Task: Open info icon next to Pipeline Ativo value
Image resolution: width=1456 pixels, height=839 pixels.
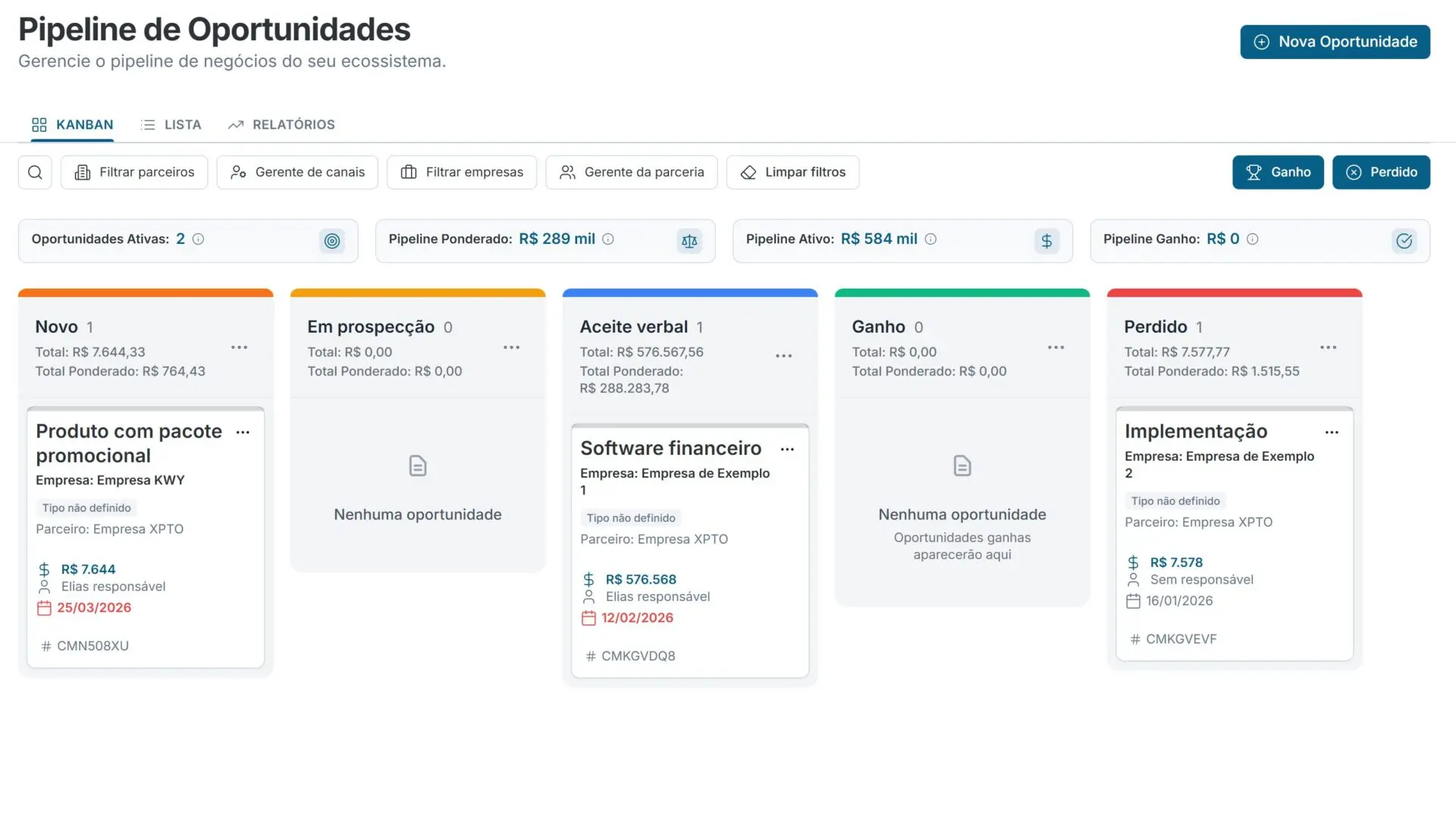Action: coord(930,239)
